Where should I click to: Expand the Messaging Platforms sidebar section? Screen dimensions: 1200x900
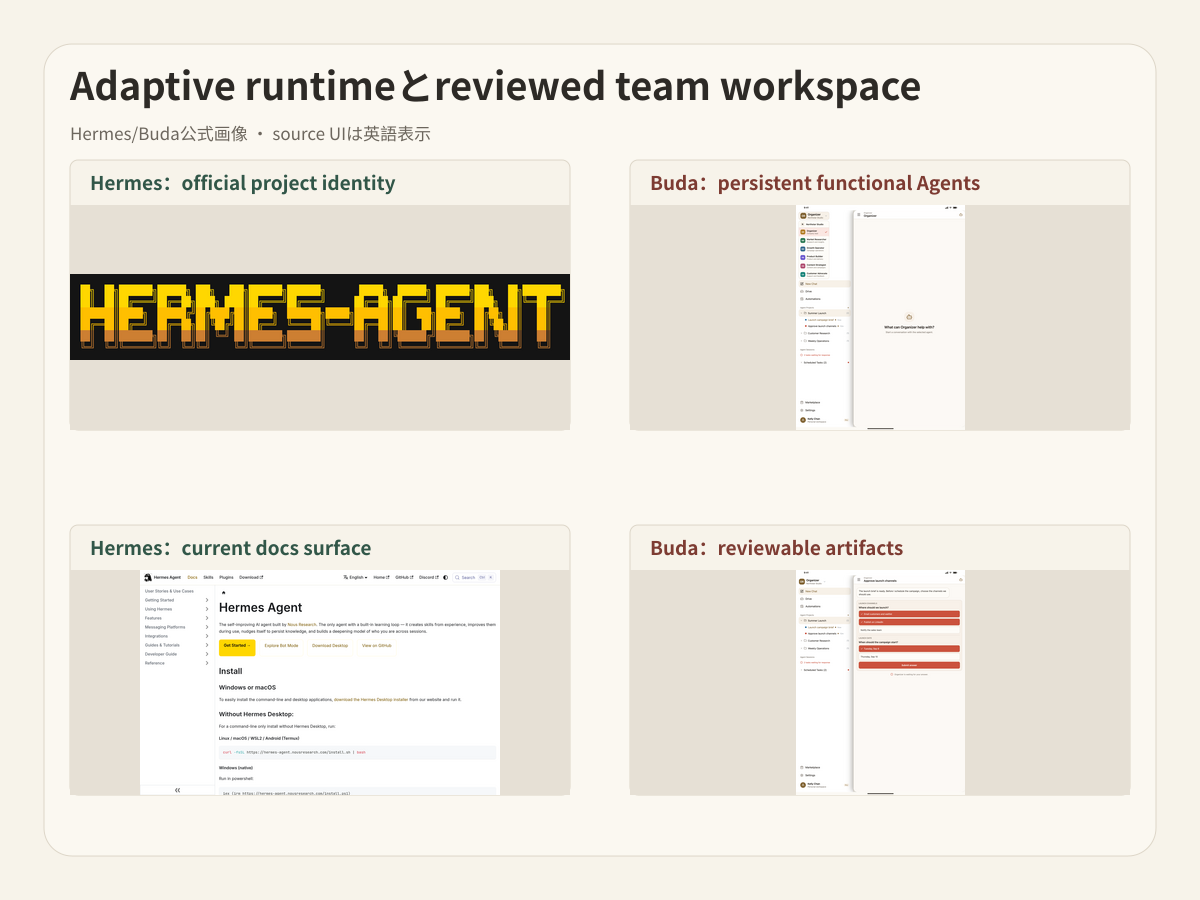click(x=177, y=627)
